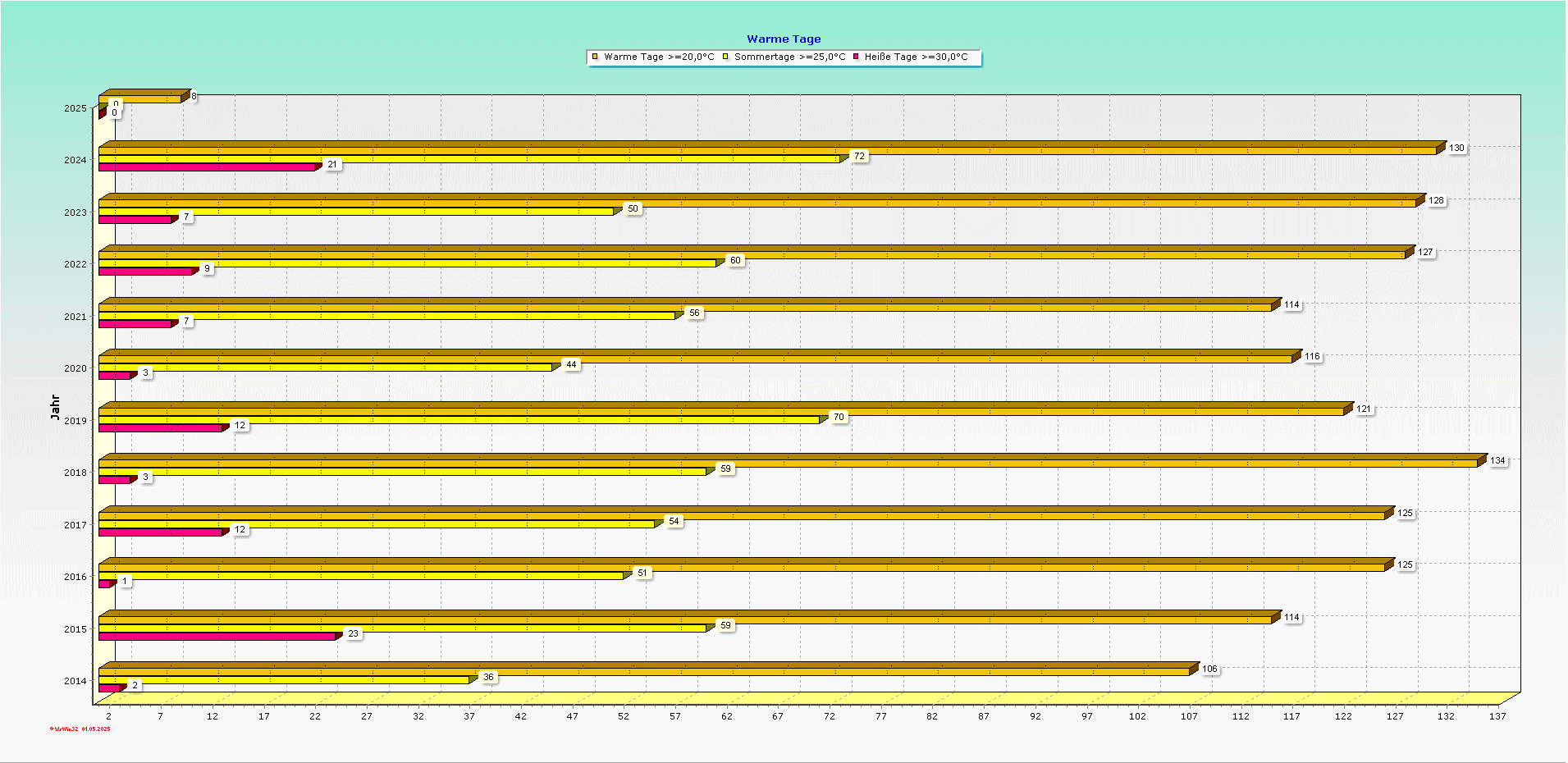Click the year label 2024
The image size is (1568, 763).
point(75,160)
